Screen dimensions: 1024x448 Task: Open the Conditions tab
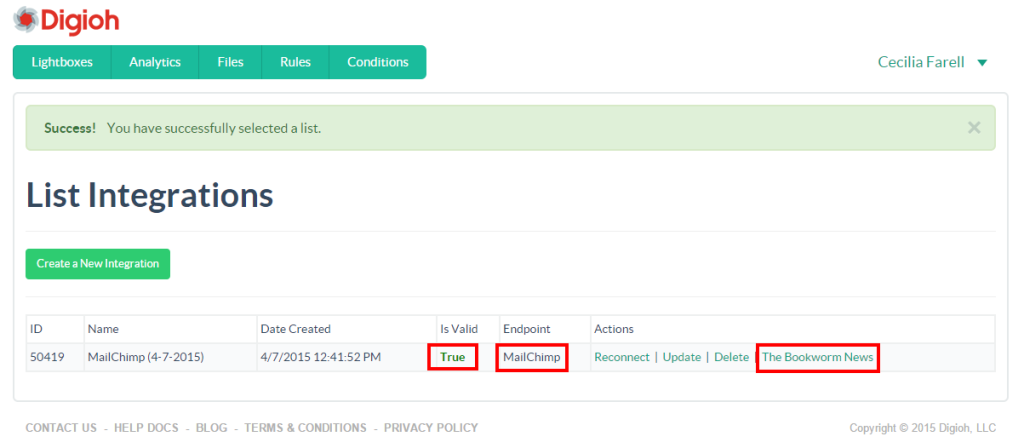[x=377, y=62]
